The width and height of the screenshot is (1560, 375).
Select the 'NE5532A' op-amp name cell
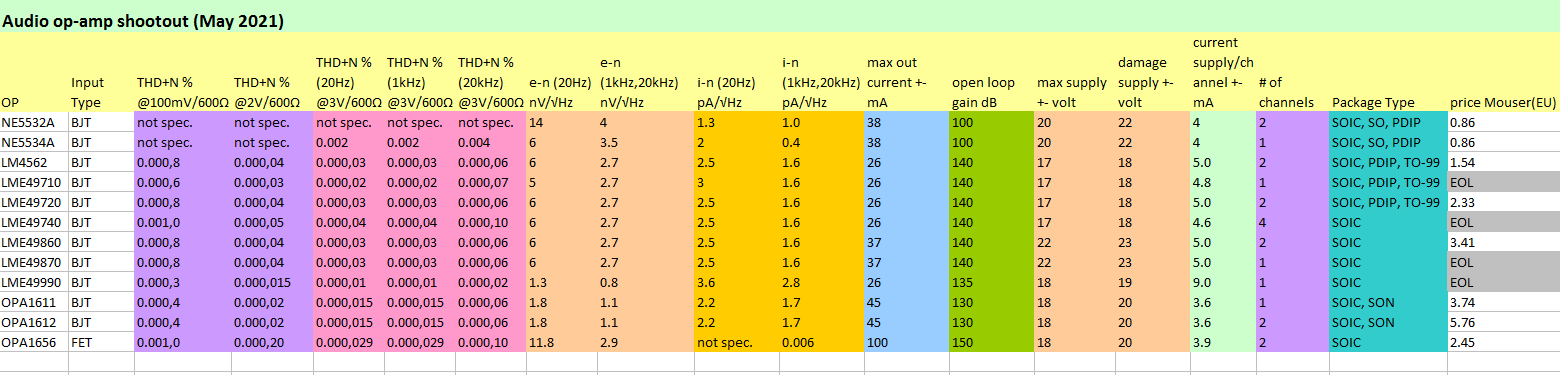pyautogui.click(x=34, y=121)
